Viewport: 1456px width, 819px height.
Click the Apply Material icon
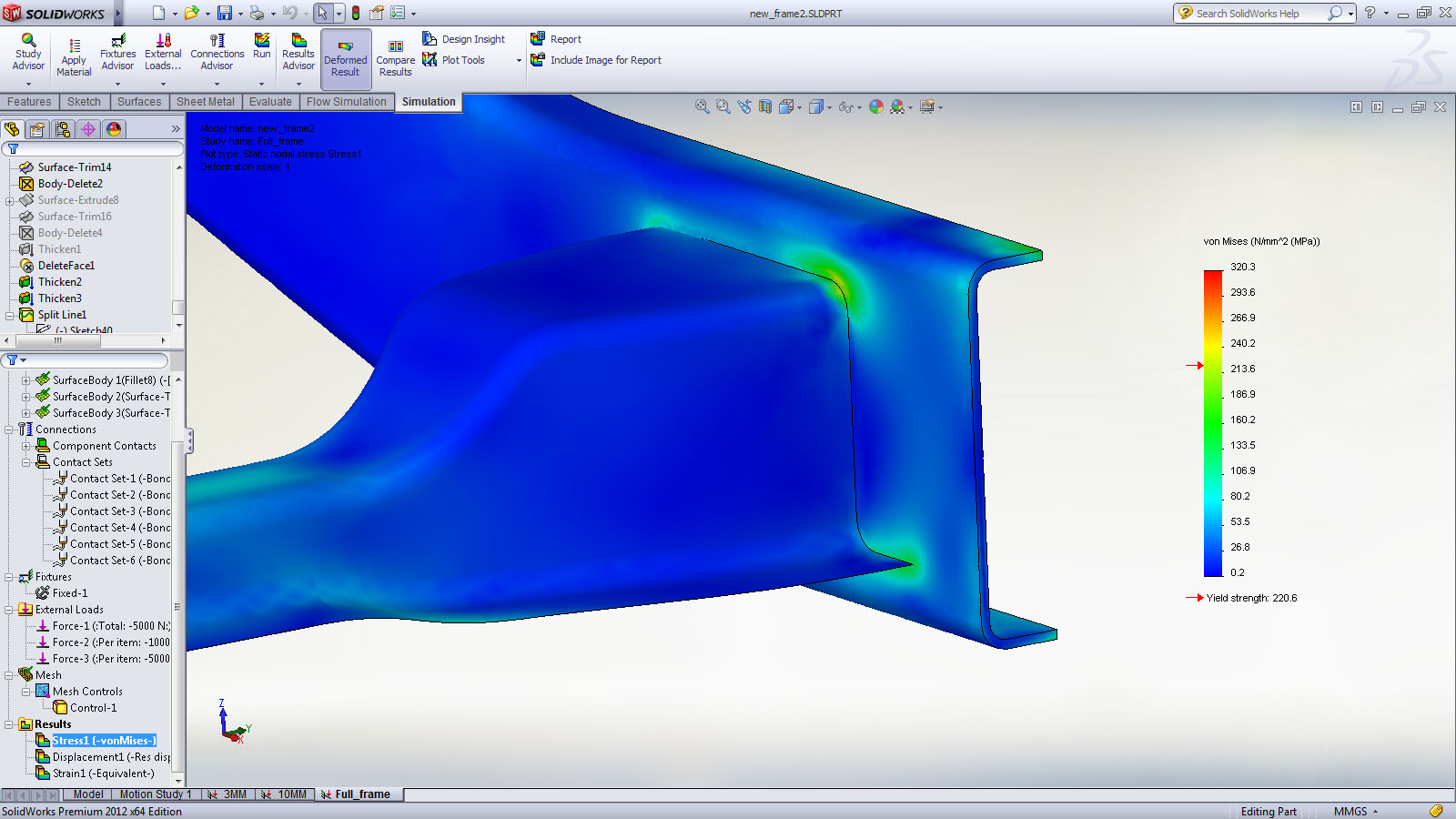pos(74,57)
